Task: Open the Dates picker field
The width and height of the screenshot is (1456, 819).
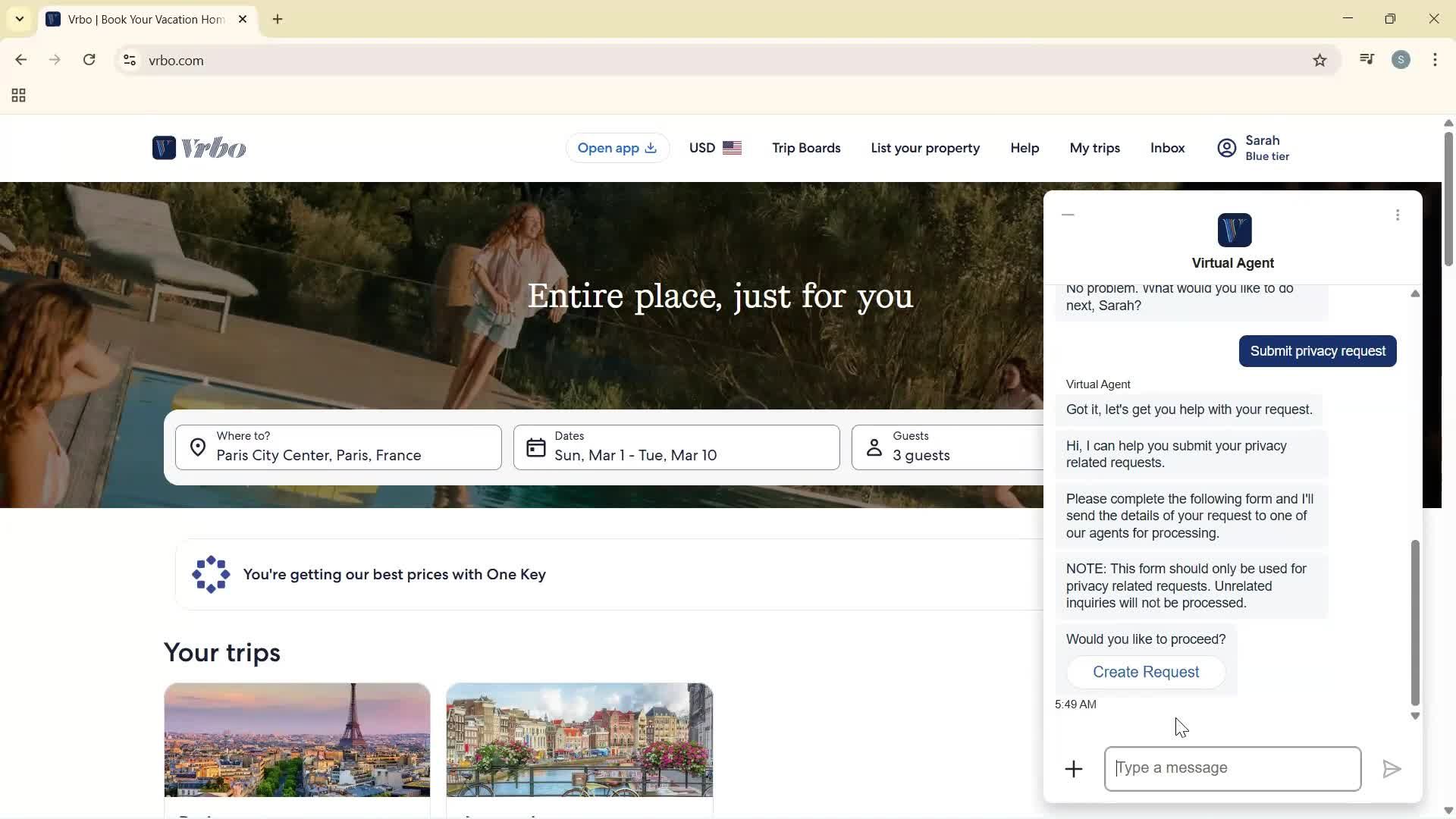Action: 676,447
